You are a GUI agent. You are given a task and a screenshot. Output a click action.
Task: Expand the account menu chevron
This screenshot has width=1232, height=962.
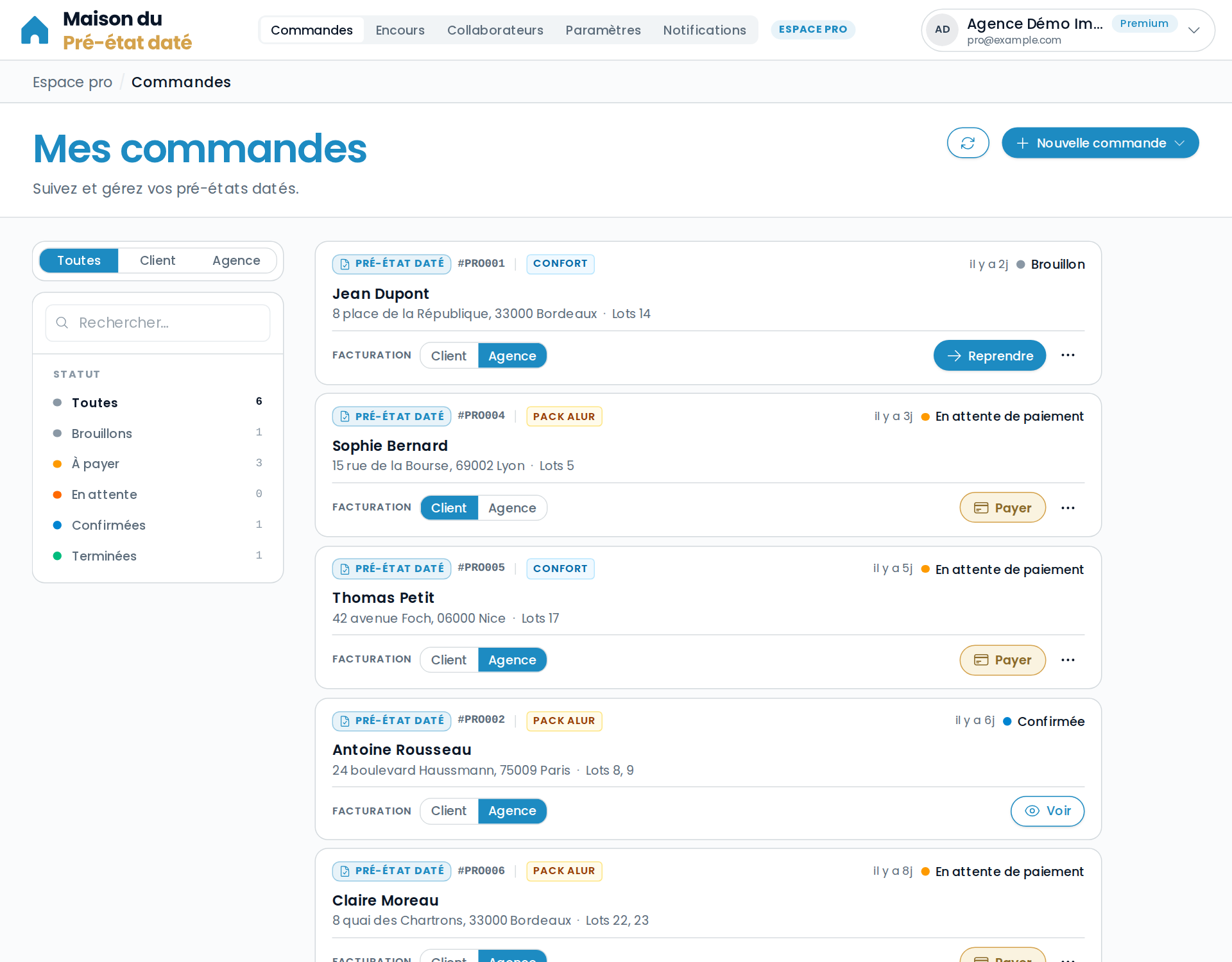click(1193, 30)
